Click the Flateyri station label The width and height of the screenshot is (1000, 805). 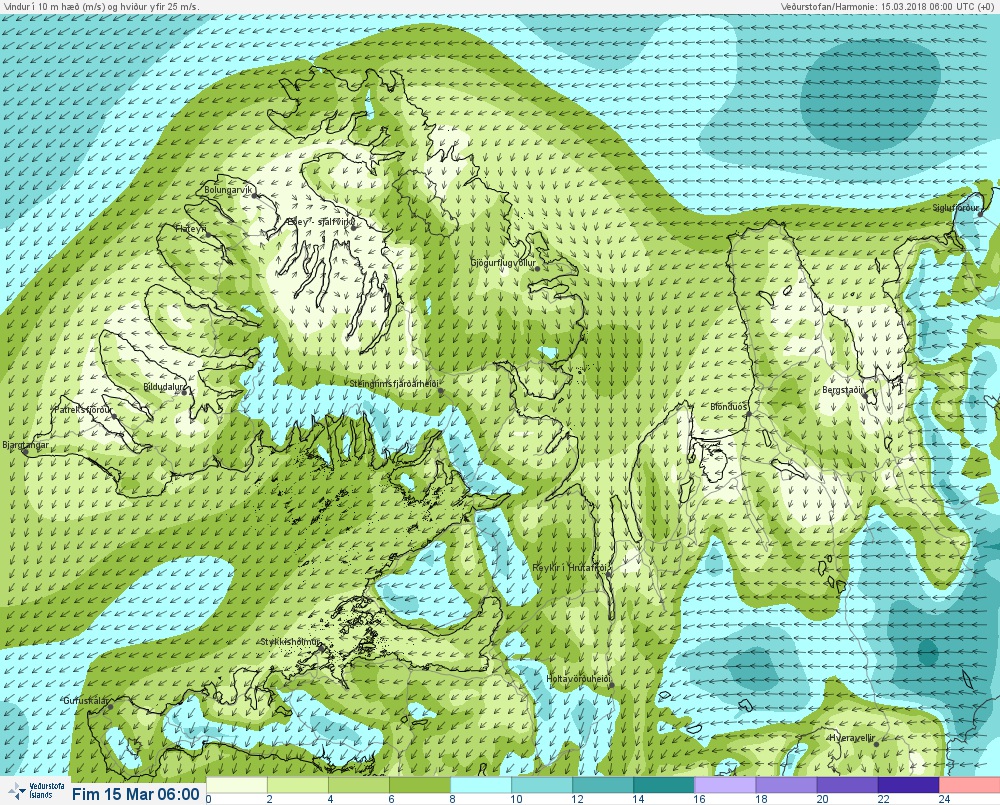191,228
